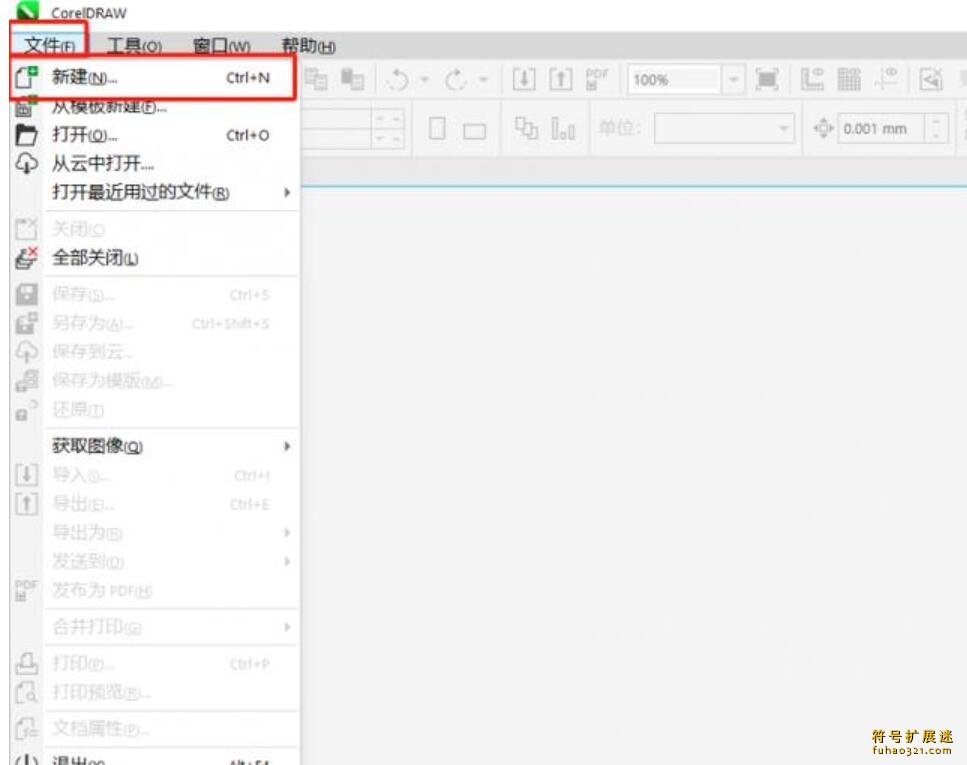This screenshot has height=765, width=967.
Task: Click the 保存到云... menu entry
Action: pos(153,352)
